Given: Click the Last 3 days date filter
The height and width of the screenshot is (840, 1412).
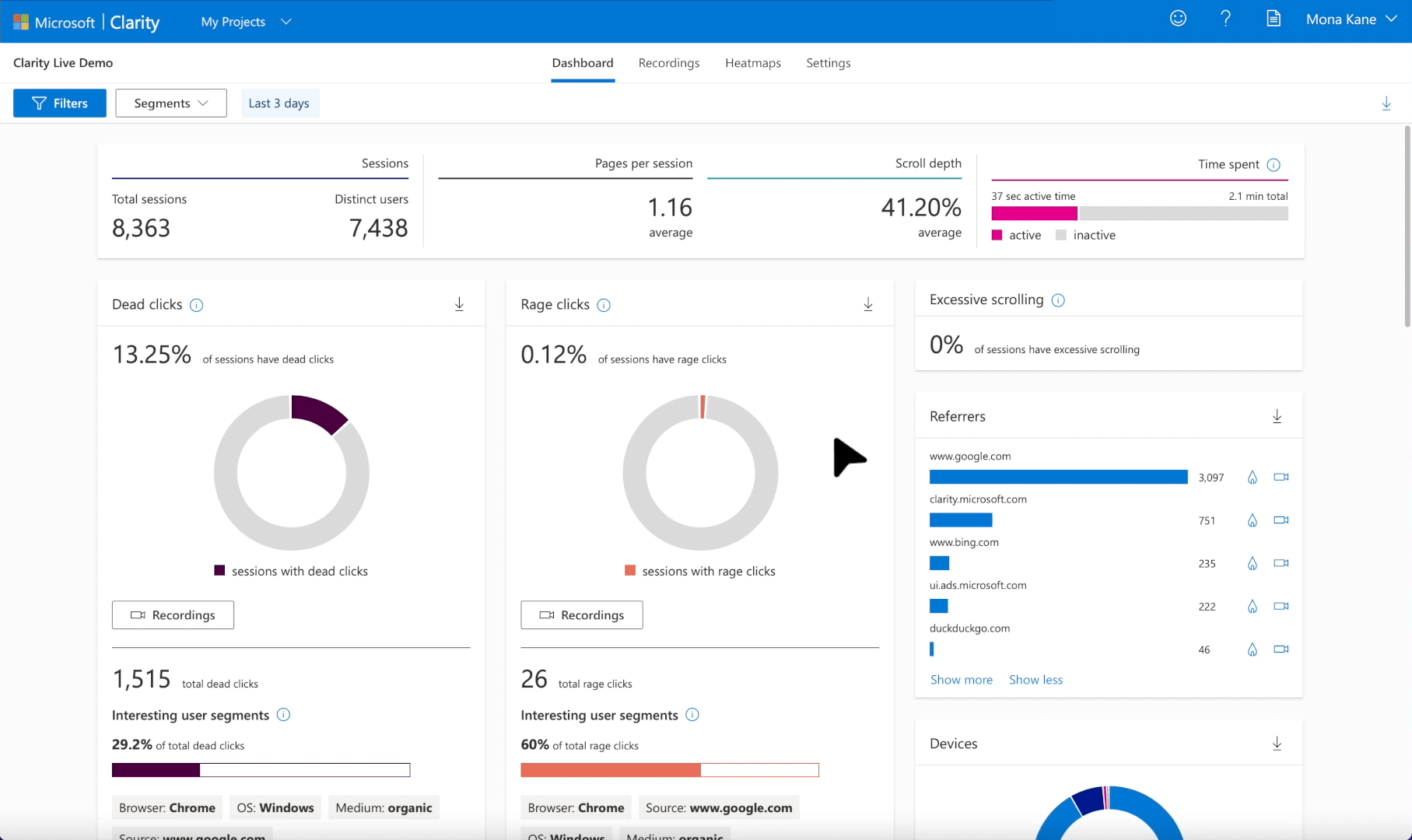Looking at the screenshot, I should point(279,103).
